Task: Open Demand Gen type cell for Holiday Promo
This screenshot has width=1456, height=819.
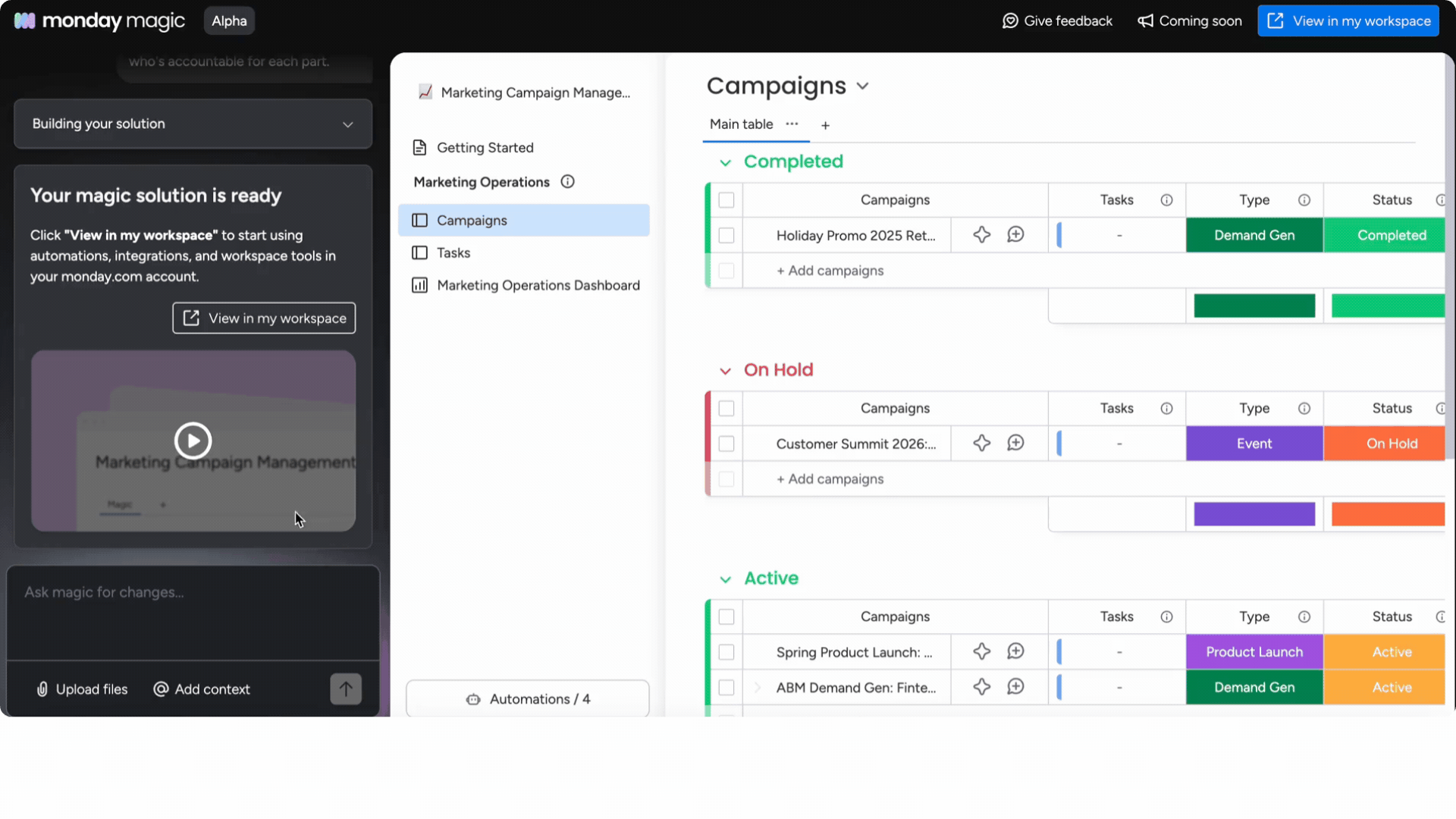Action: [x=1254, y=235]
